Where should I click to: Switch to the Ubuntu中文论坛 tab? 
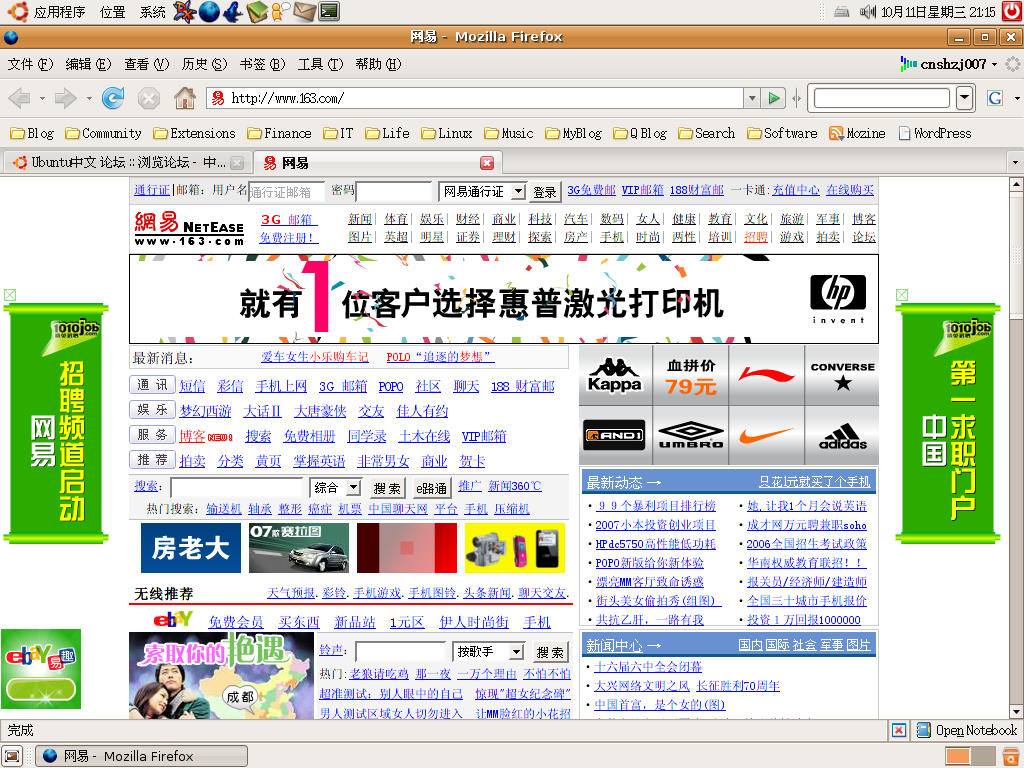click(x=127, y=163)
